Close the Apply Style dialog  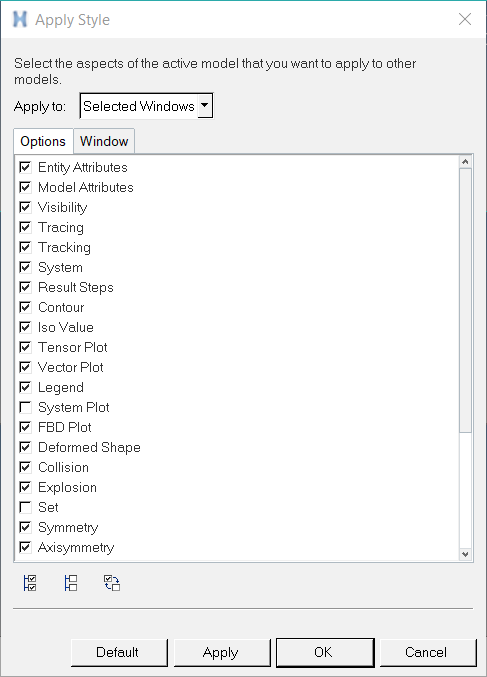[465, 19]
